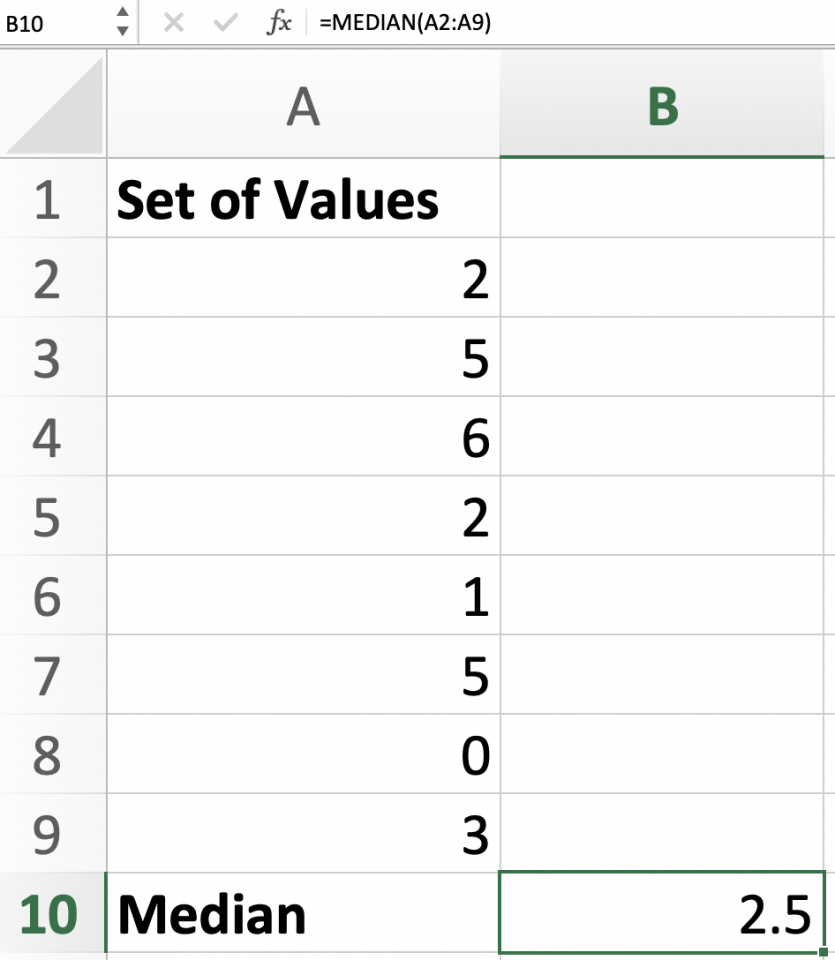Click the Select All corner triangle
The image size is (835, 960).
coord(54,105)
